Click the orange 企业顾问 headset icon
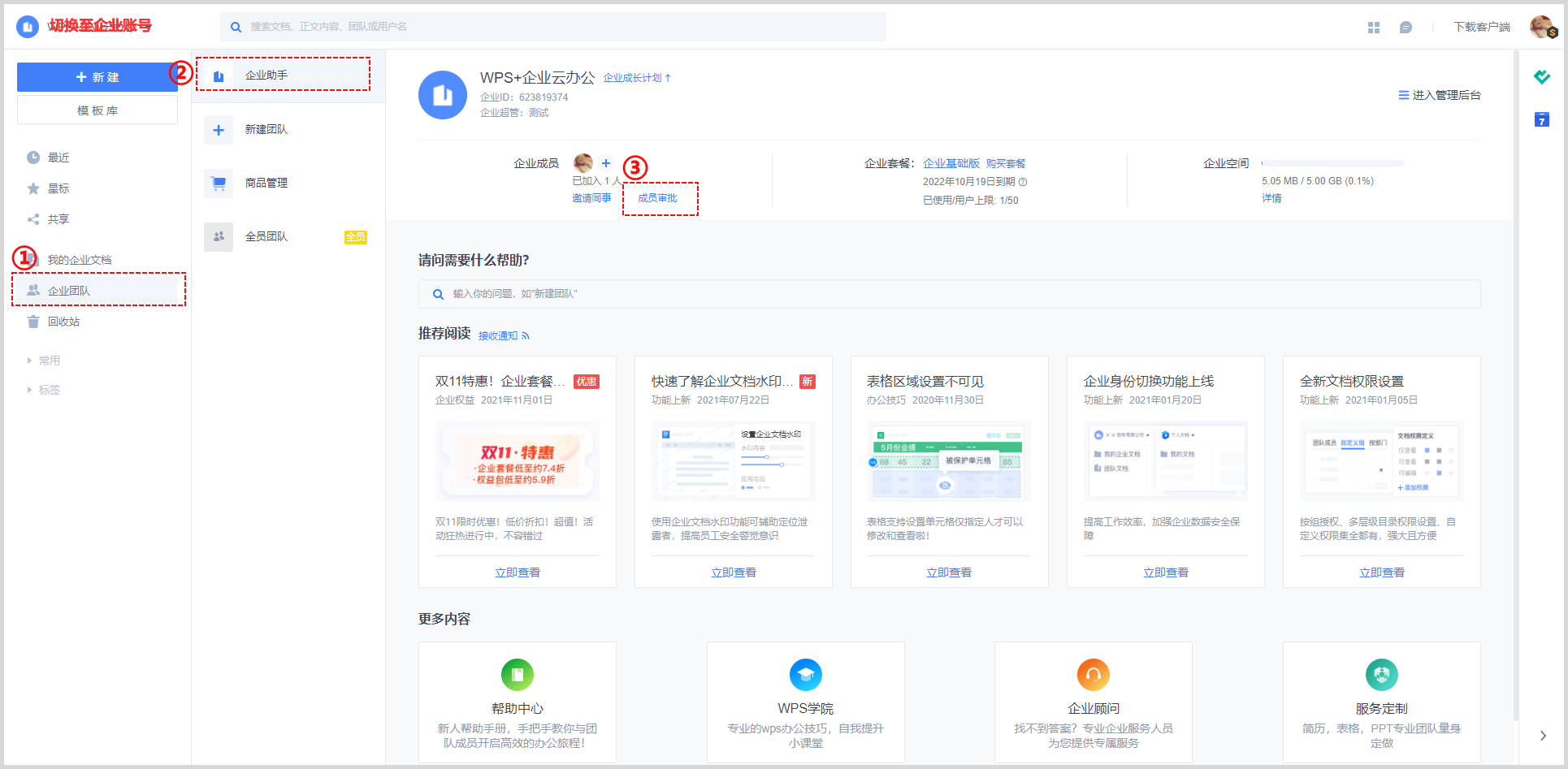This screenshot has width=1568, height=769. (1094, 675)
